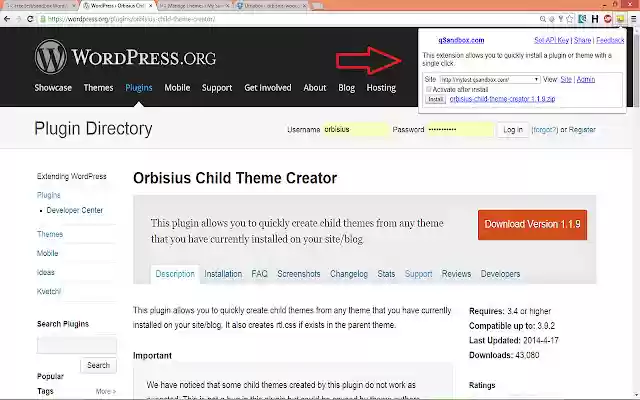The image size is (640, 400).
Task: Click the red circular extension icon
Action: tap(607, 19)
